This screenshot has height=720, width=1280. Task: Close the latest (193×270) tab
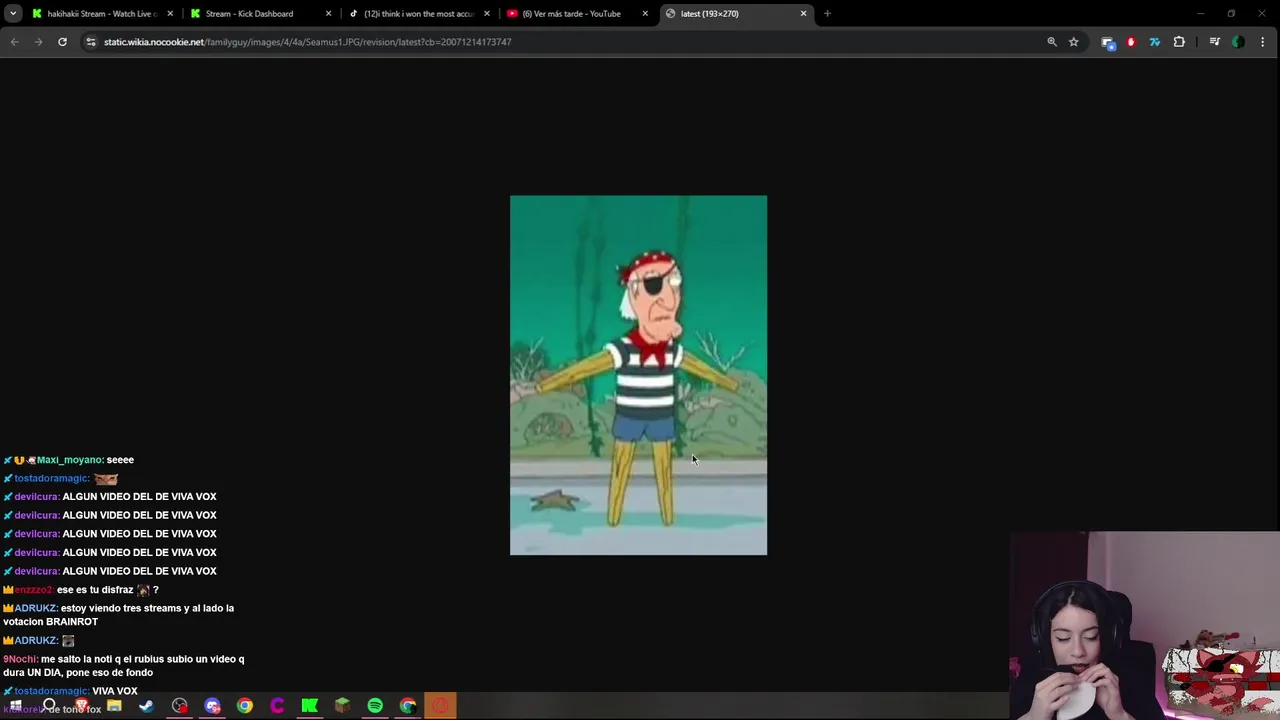(x=803, y=14)
